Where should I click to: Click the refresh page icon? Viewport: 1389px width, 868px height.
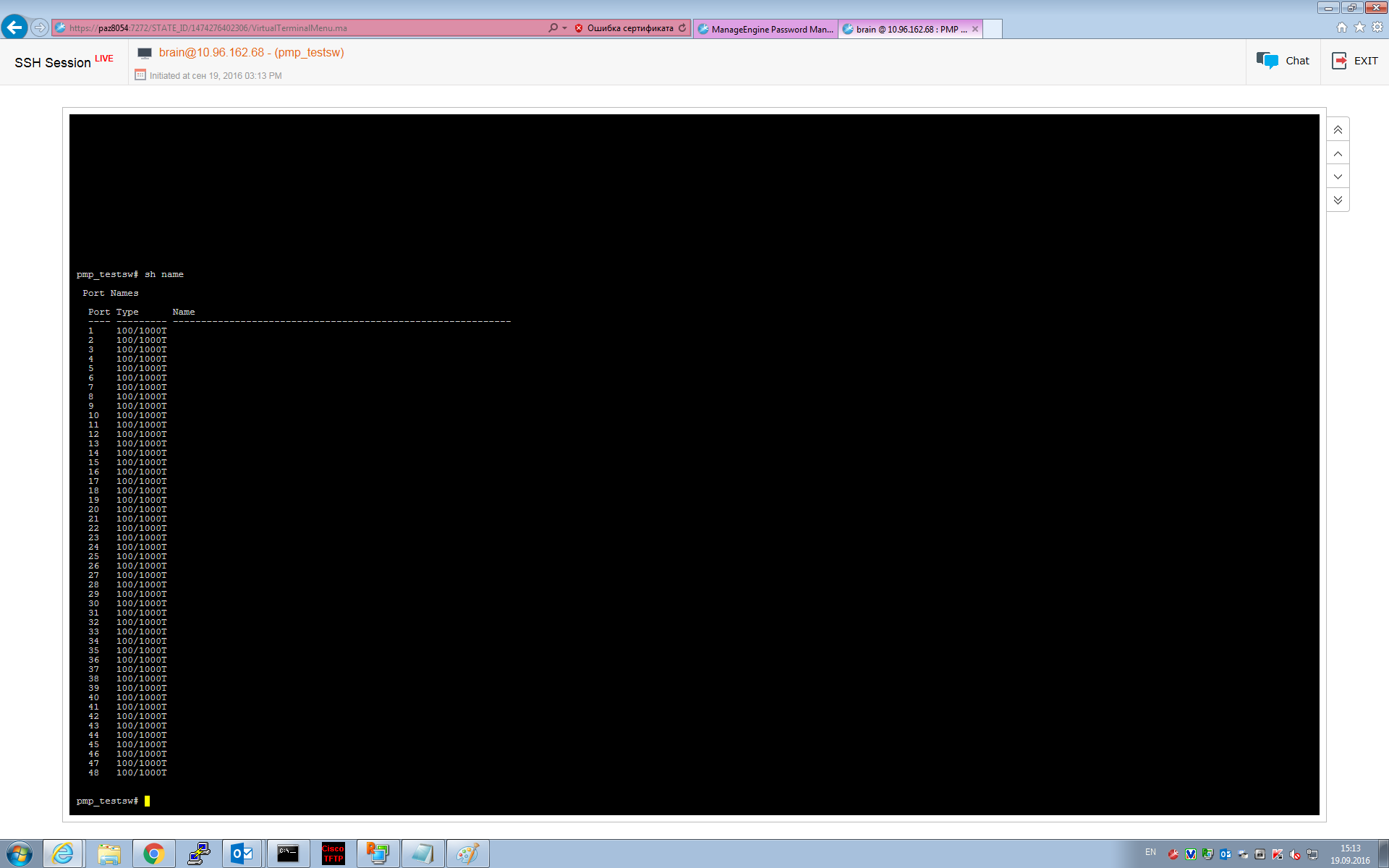[x=682, y=28]
